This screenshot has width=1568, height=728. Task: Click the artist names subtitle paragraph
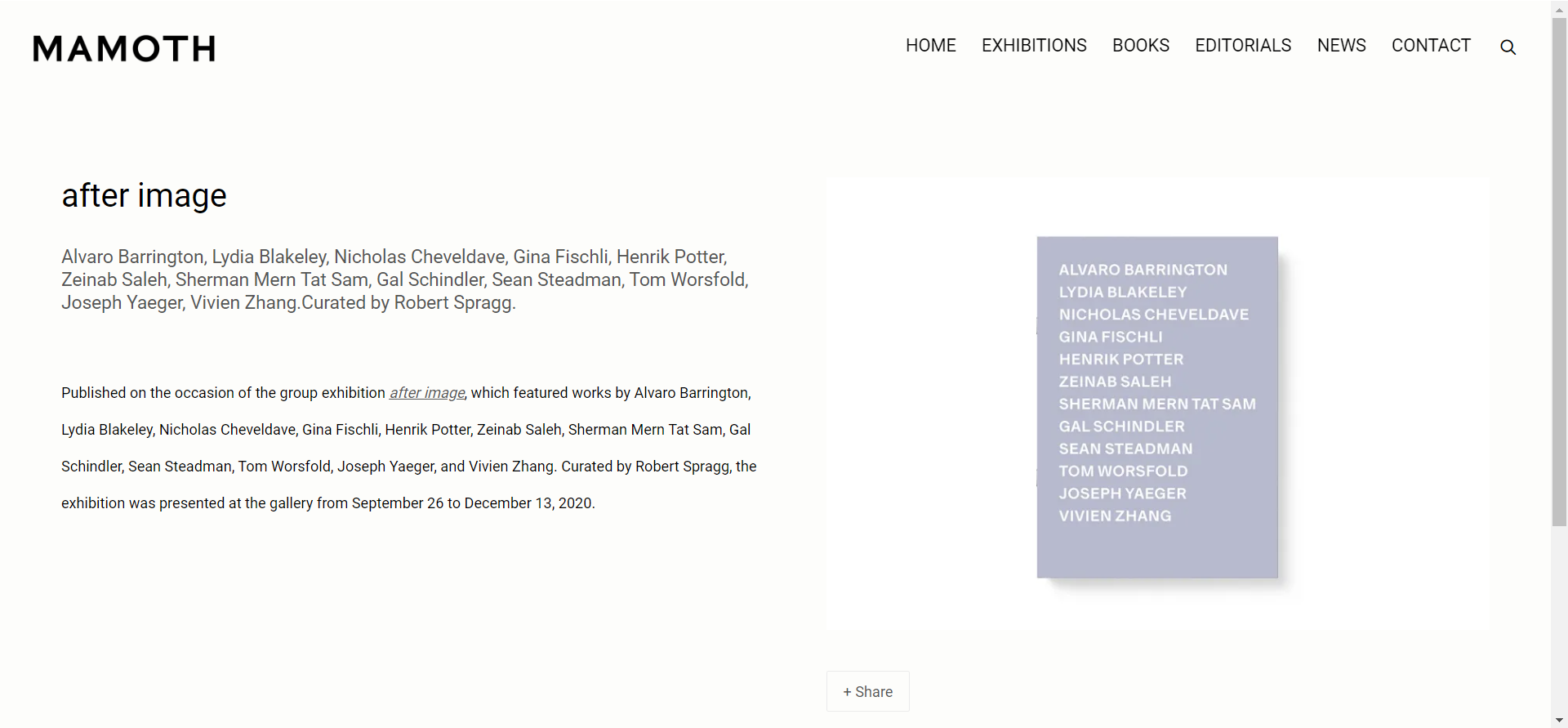coord(405,279)
